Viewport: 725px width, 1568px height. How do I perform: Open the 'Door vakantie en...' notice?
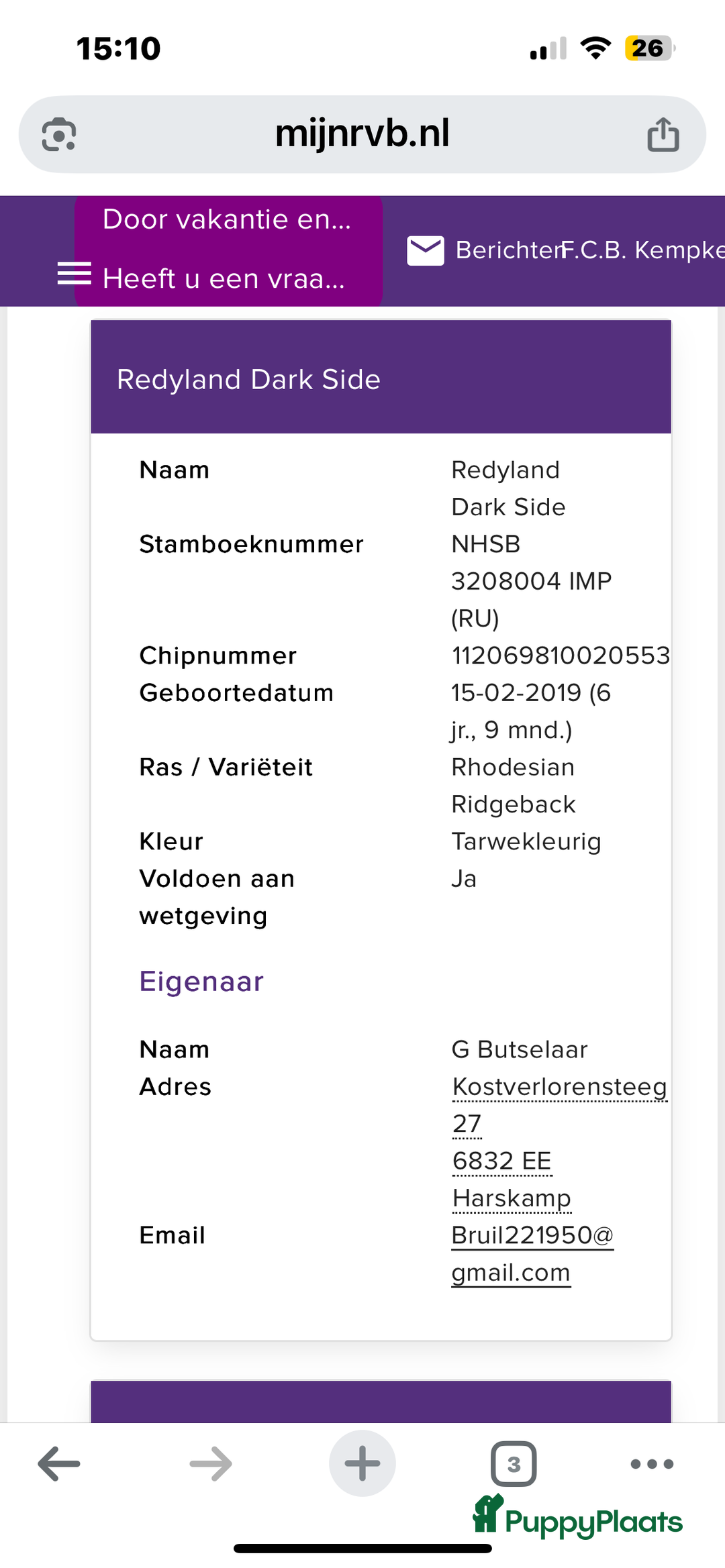tap(227, 219)
